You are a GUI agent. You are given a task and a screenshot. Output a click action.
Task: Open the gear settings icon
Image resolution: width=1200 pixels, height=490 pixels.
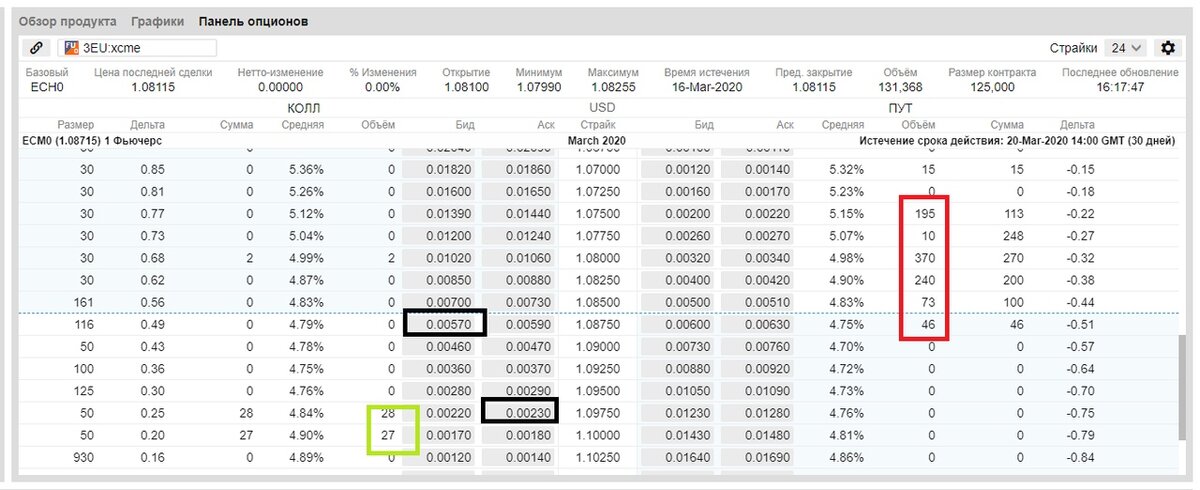(x=1167, y=48)
